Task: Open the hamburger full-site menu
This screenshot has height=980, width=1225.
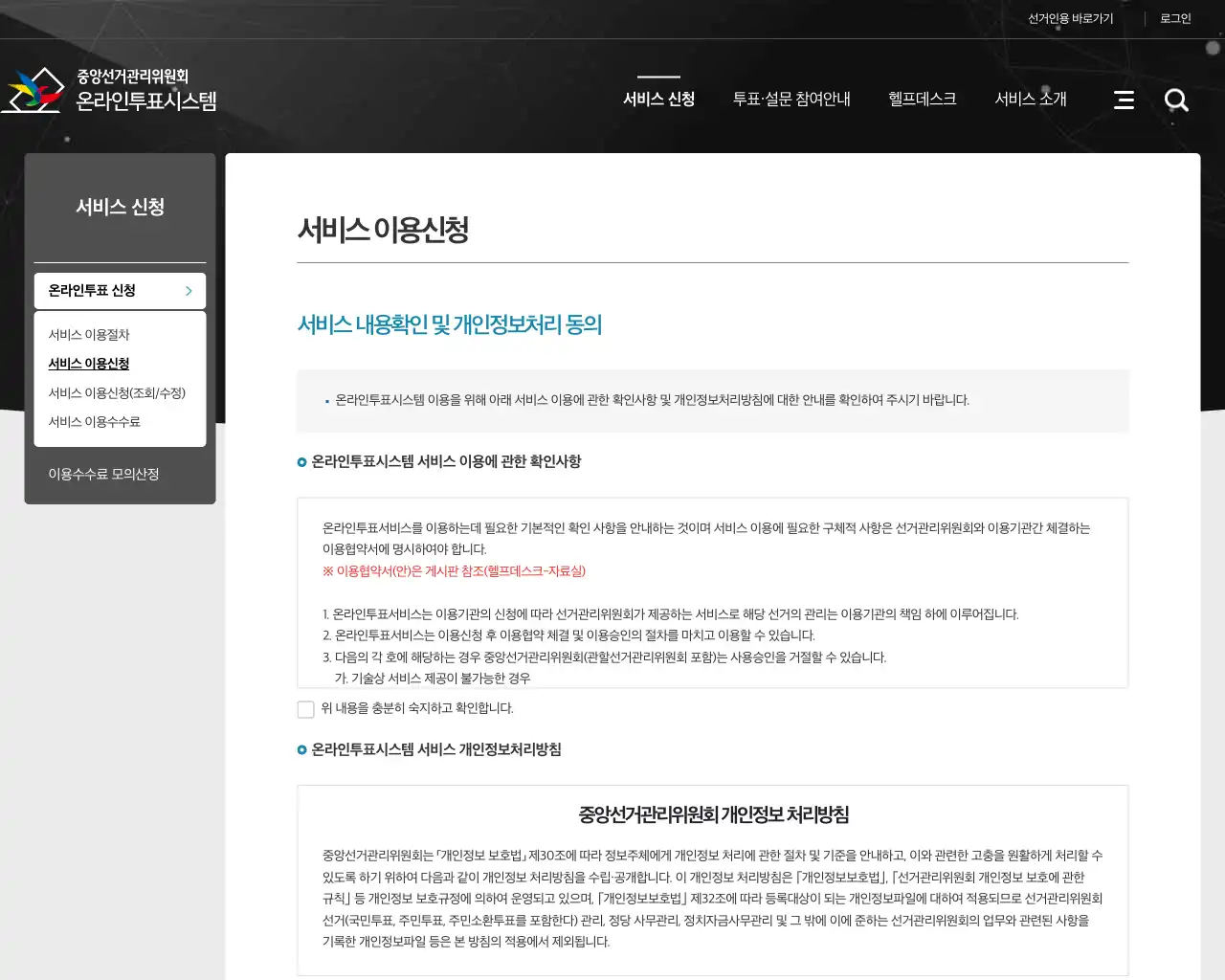Action: click(x=1124, y=100)
